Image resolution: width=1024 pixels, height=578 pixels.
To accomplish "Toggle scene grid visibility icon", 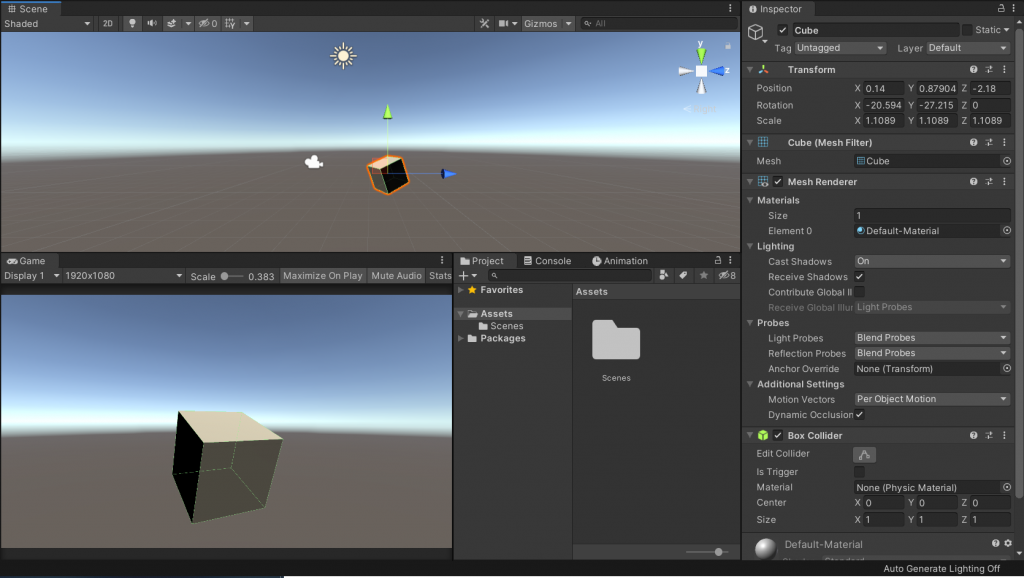I will coord(230,24).
